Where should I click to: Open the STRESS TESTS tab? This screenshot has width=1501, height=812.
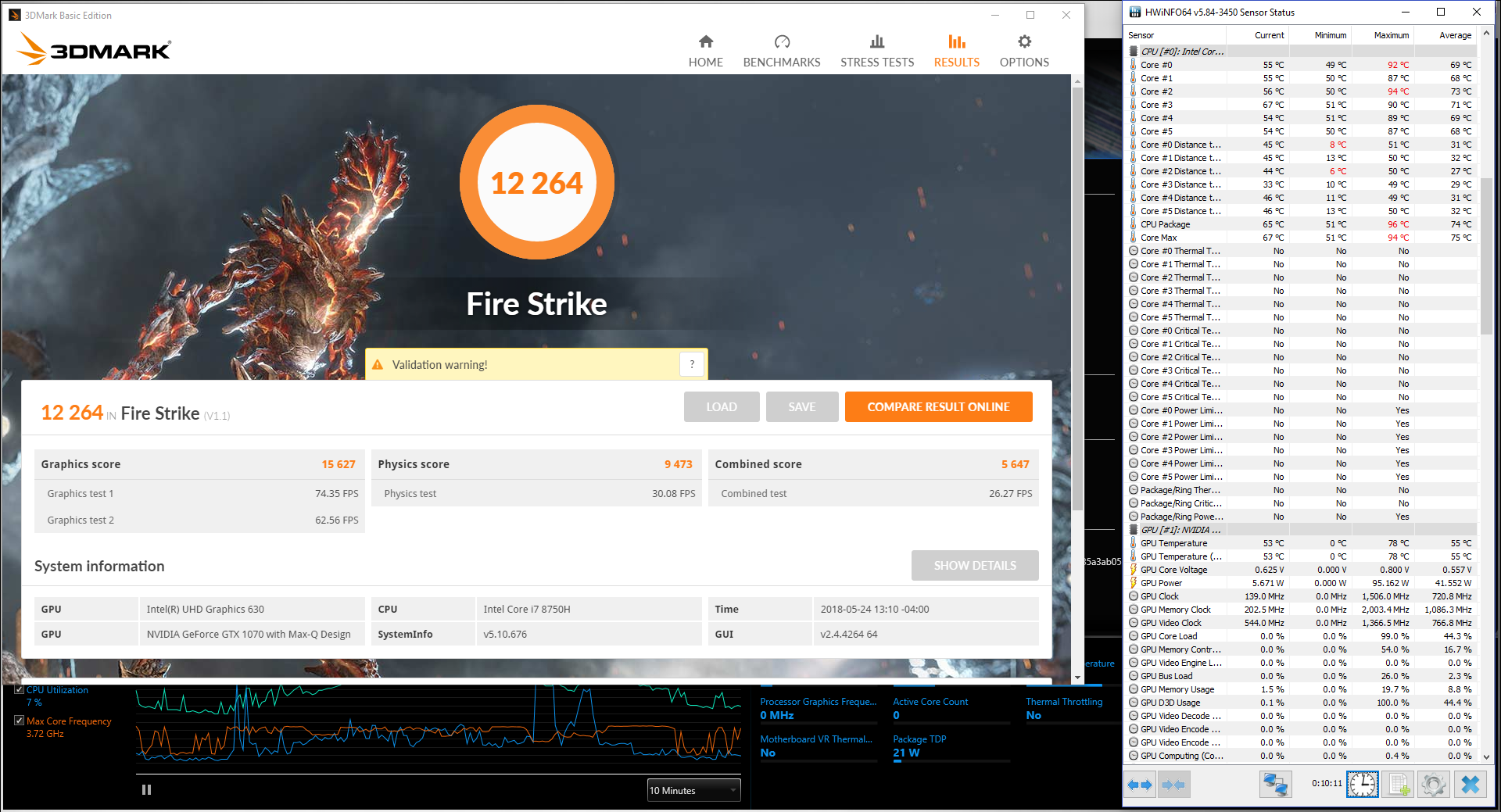(x=877, y=52)
